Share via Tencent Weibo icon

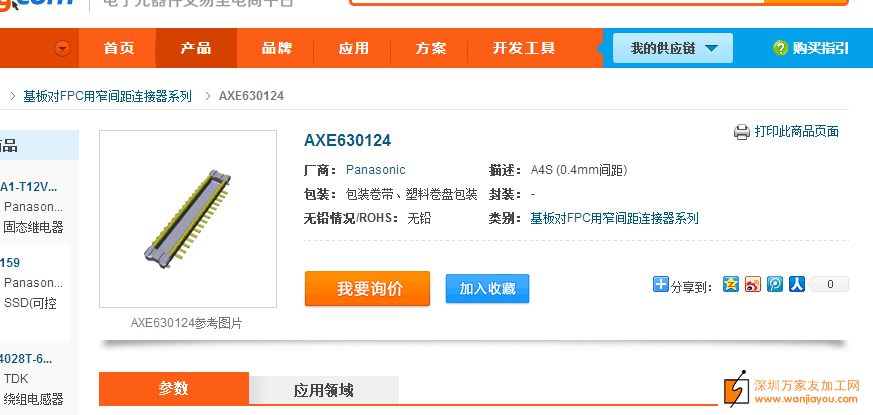(775, 285)
